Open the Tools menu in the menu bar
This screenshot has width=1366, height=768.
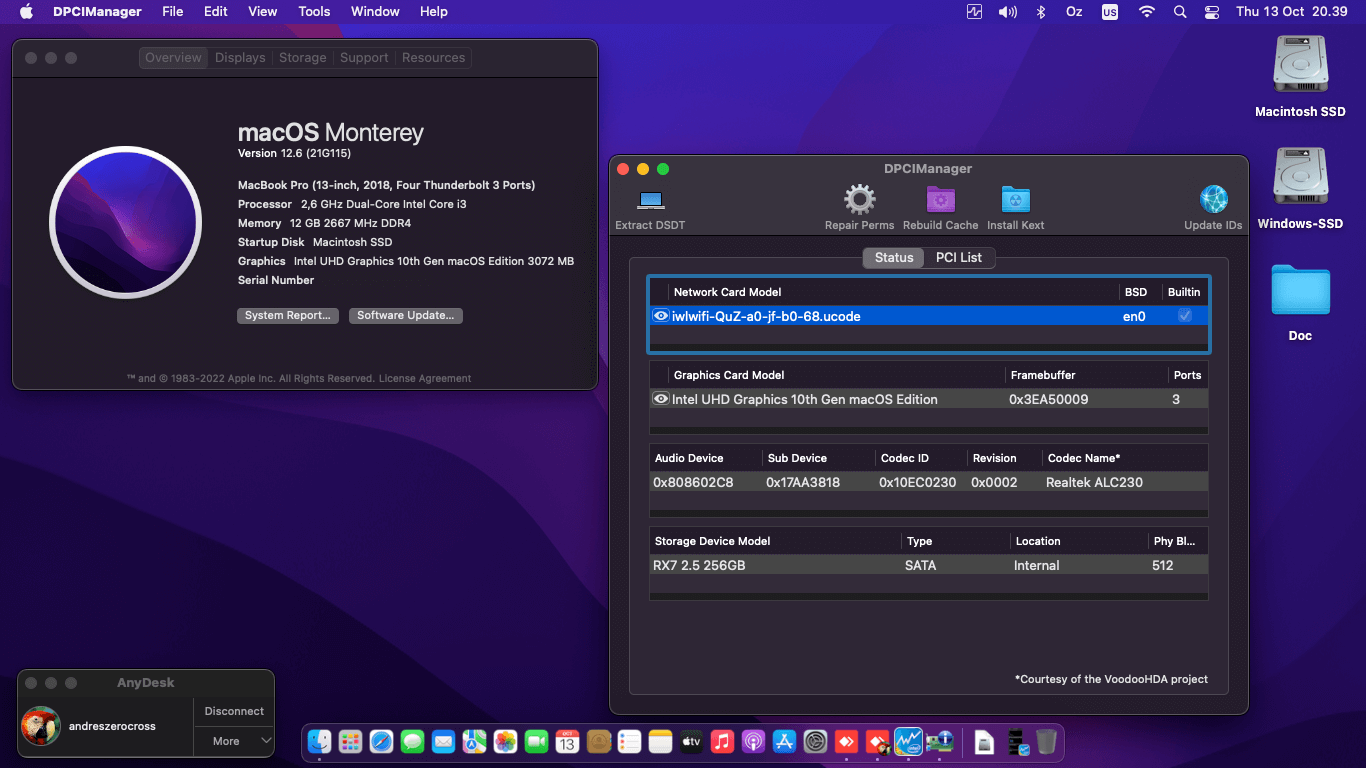point(314,12)
